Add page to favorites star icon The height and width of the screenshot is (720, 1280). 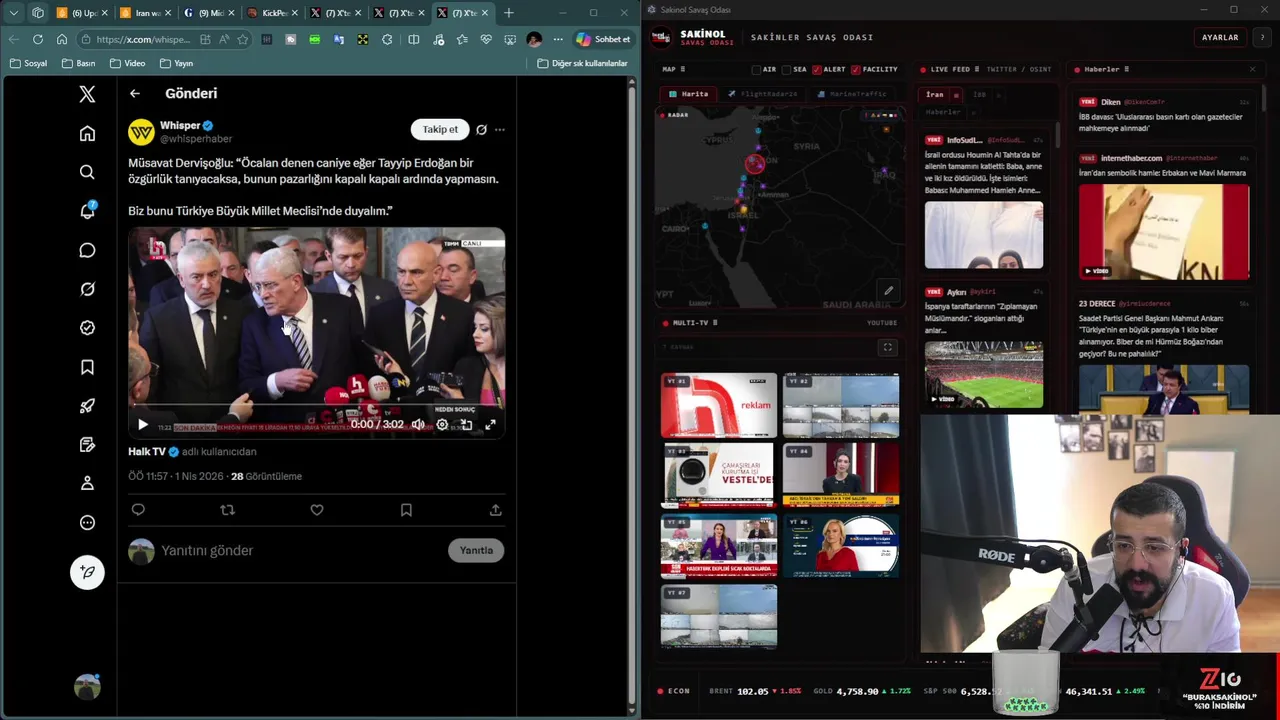click(243, 39)
